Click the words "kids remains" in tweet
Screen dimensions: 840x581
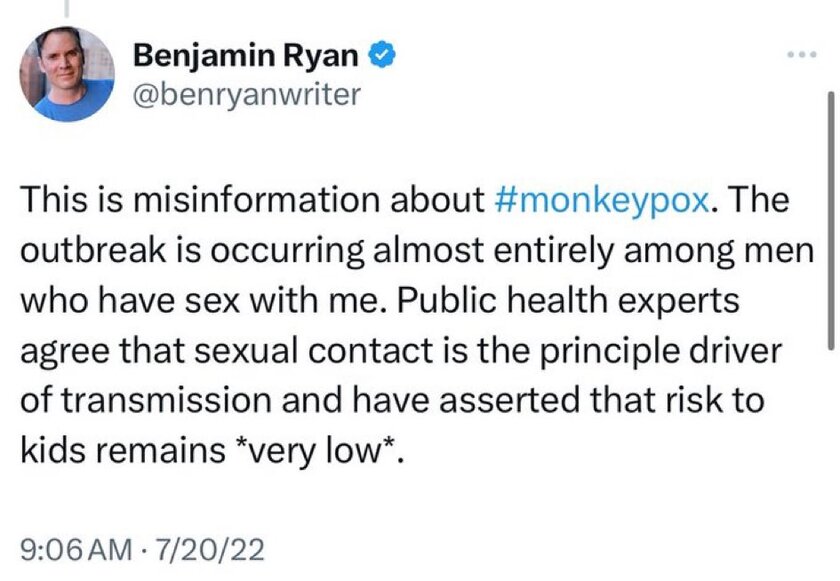[123, 450]
